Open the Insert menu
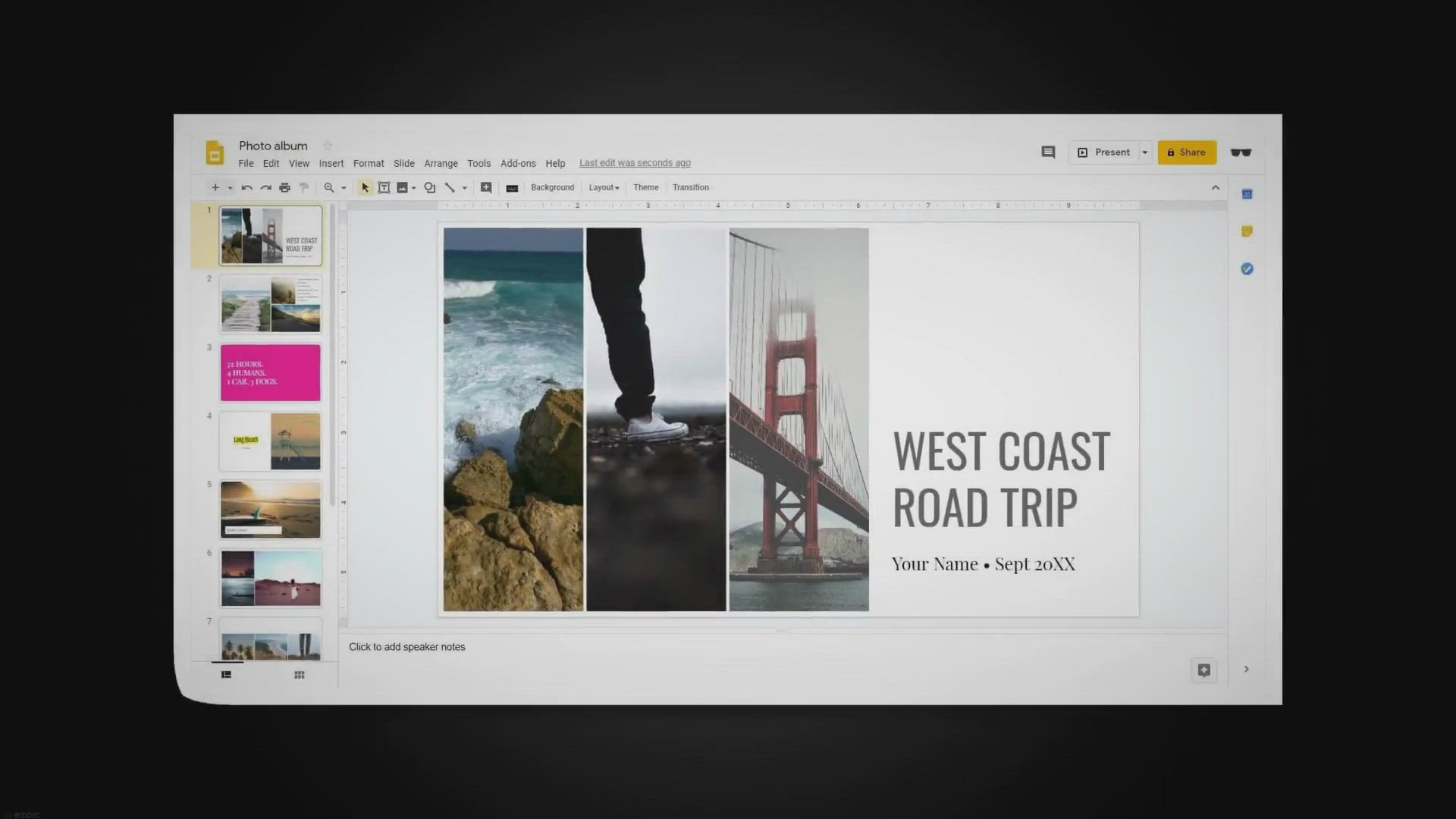The image size is (1456, 819). [x=331, y=163]
